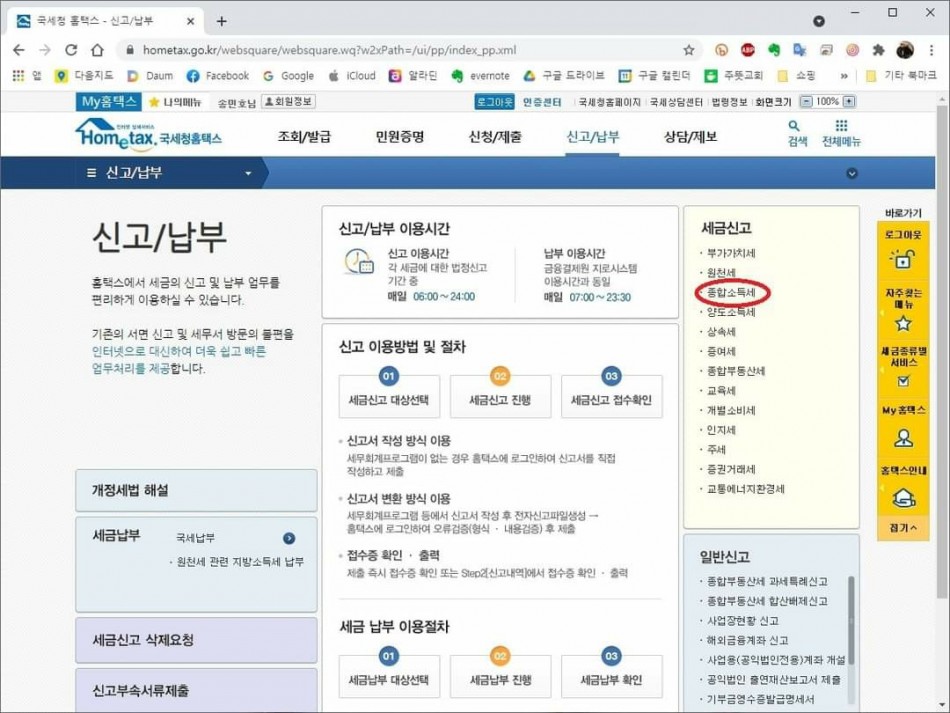
Task: Expand the 신고/납부 breadcrumb dropdown
Action: click(x=249, y=173)
